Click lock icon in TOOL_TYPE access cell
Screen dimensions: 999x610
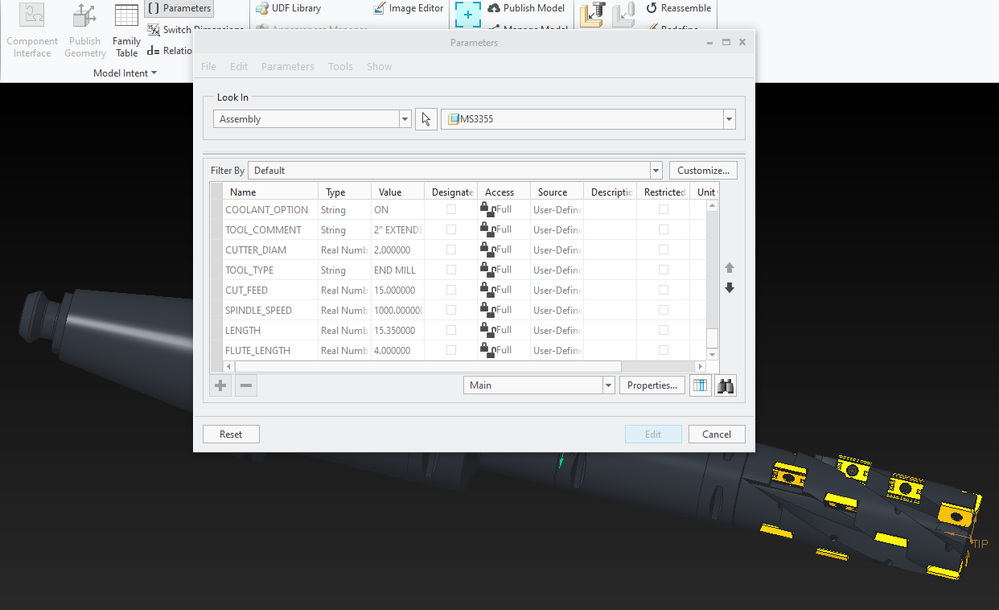[487, 270]
